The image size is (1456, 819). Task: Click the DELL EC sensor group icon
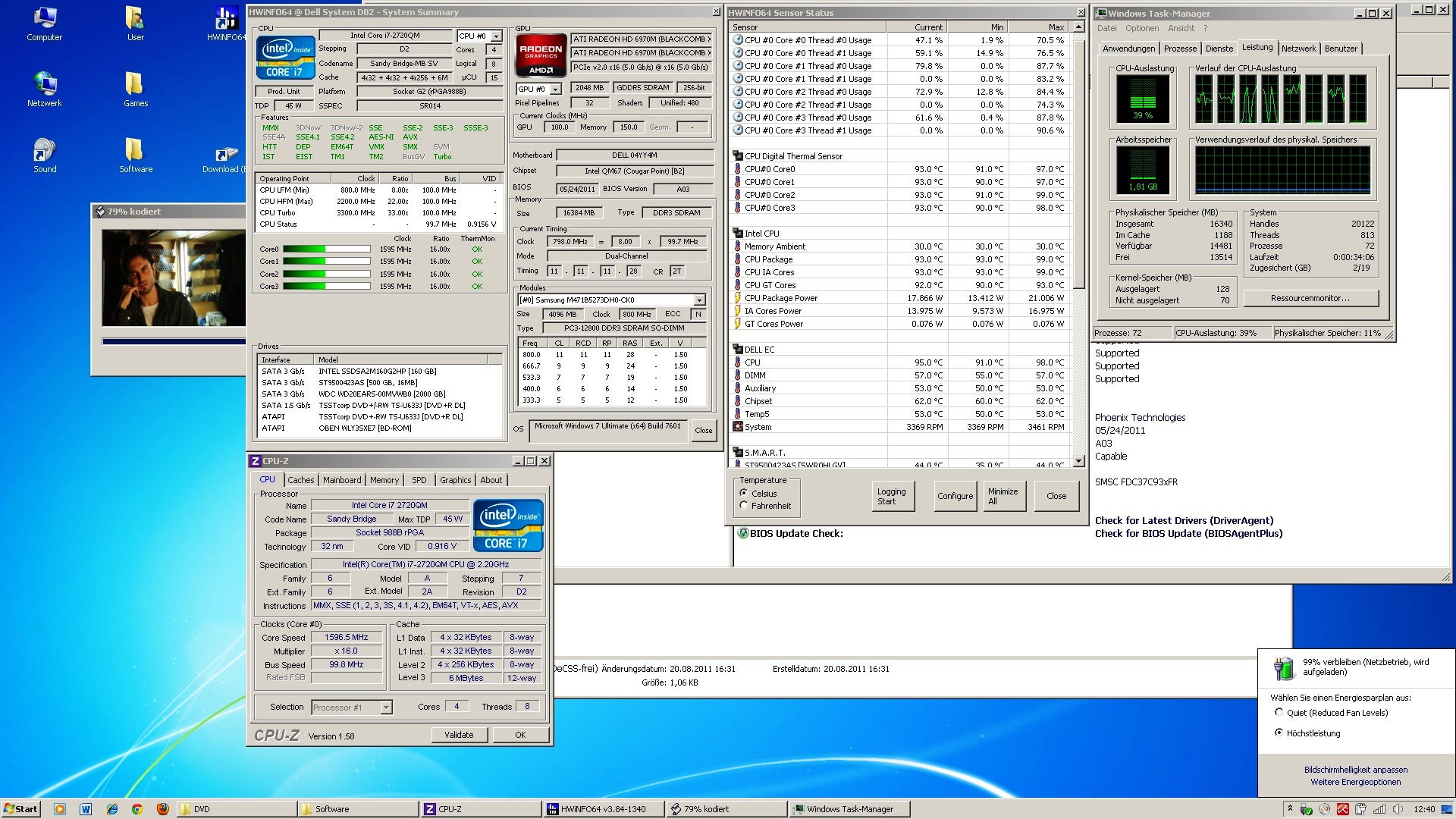[x=737, y=349]
